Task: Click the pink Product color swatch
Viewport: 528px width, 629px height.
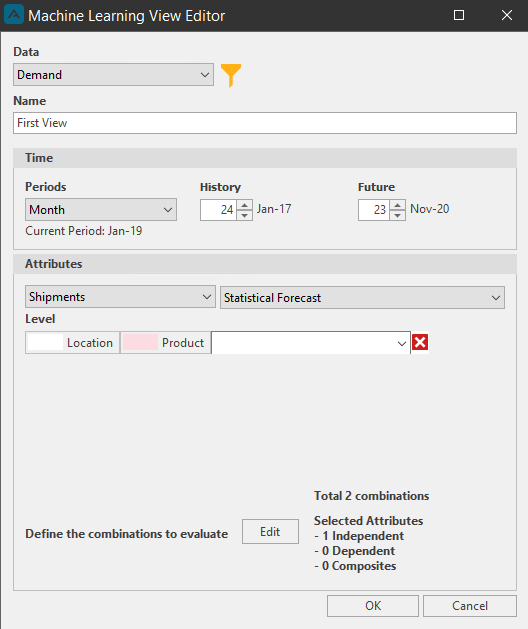Action: click(x=140, y=342)
